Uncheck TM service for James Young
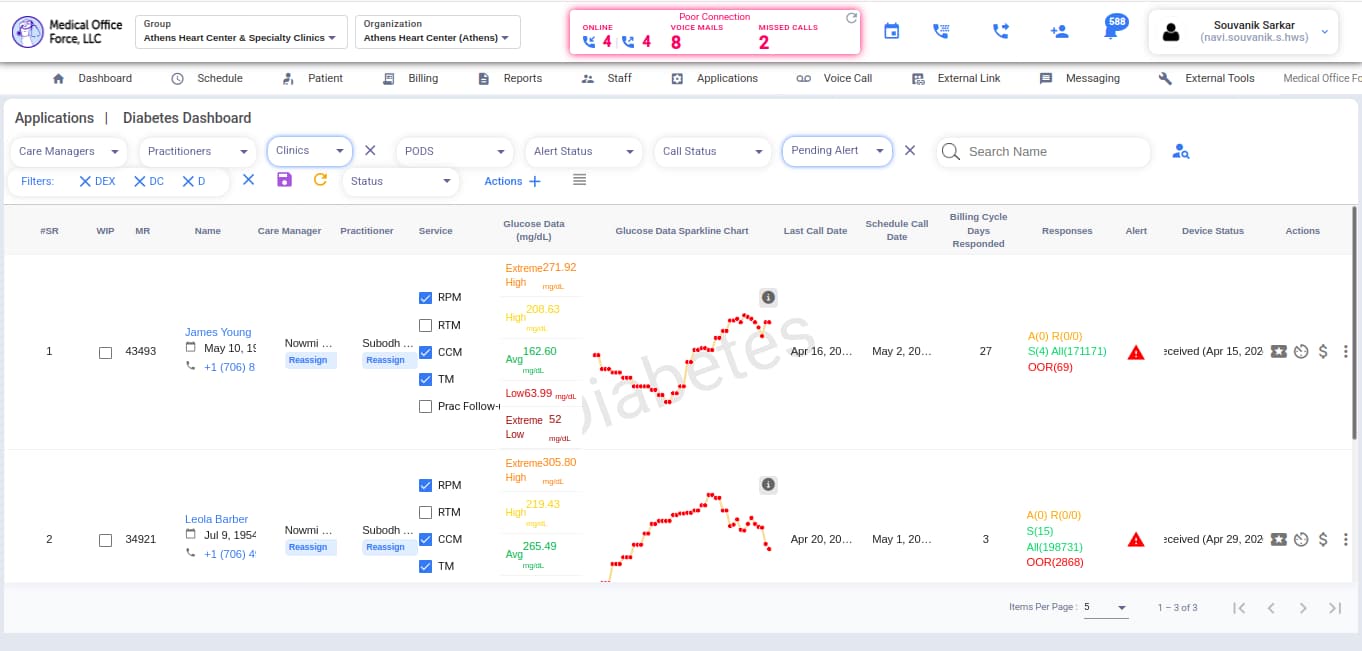 point(425,379)
